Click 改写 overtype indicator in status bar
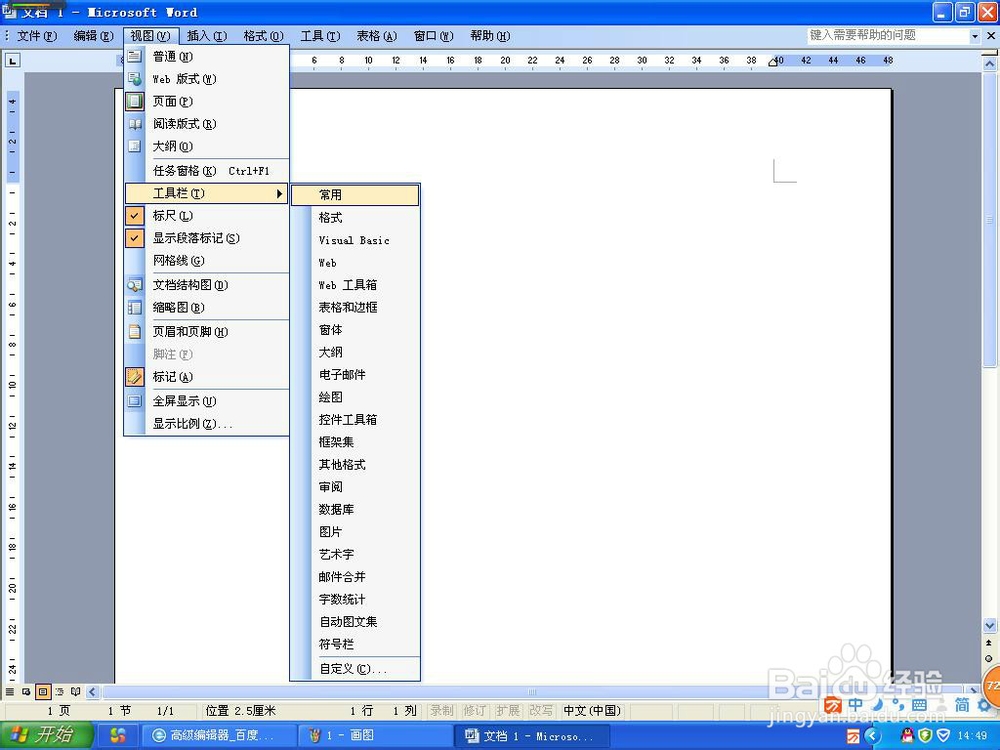 point(541,710)
